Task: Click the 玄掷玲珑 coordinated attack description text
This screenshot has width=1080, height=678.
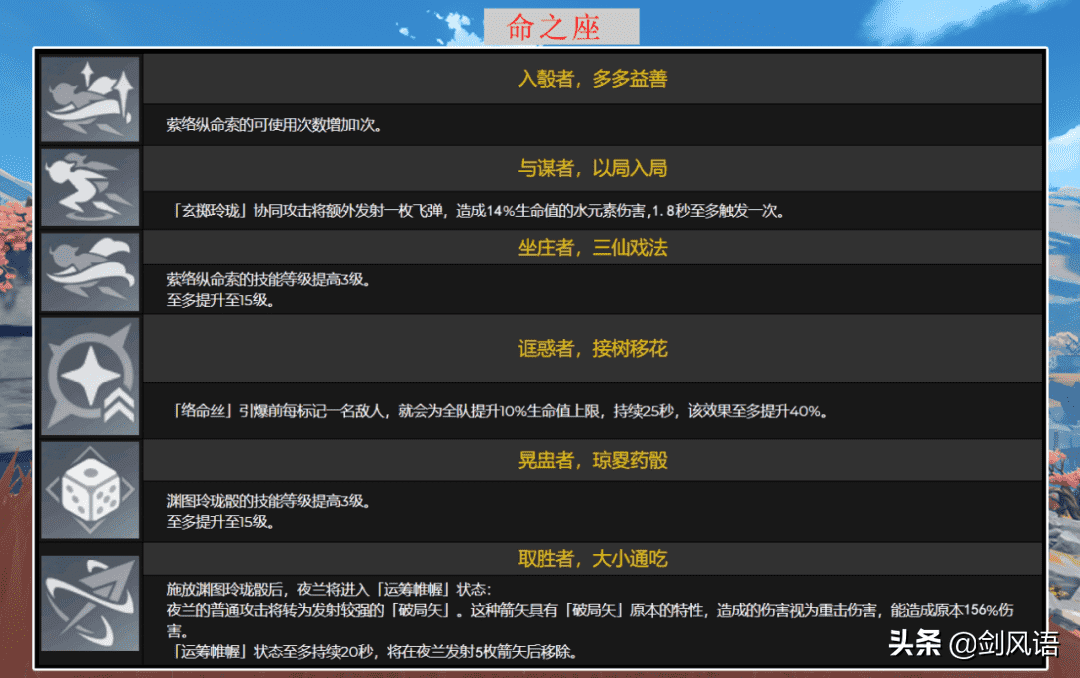Action: 478,211
